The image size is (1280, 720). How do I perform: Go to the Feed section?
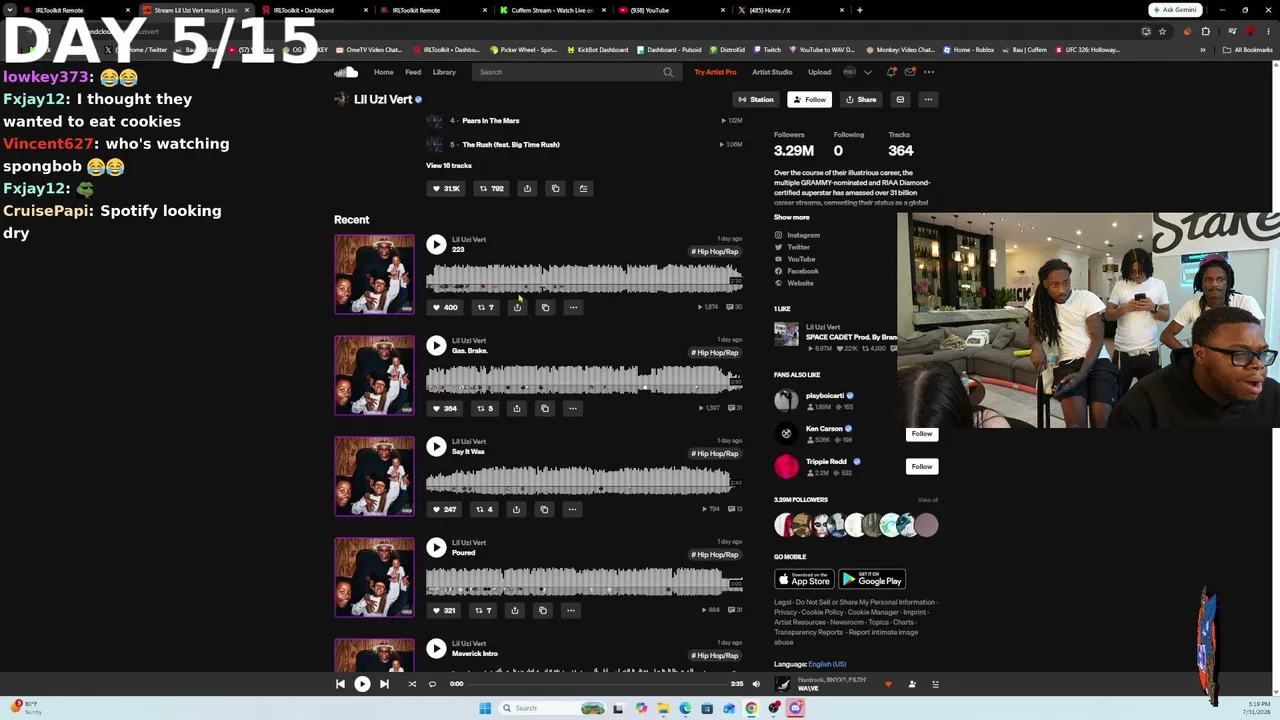(413, 72)
